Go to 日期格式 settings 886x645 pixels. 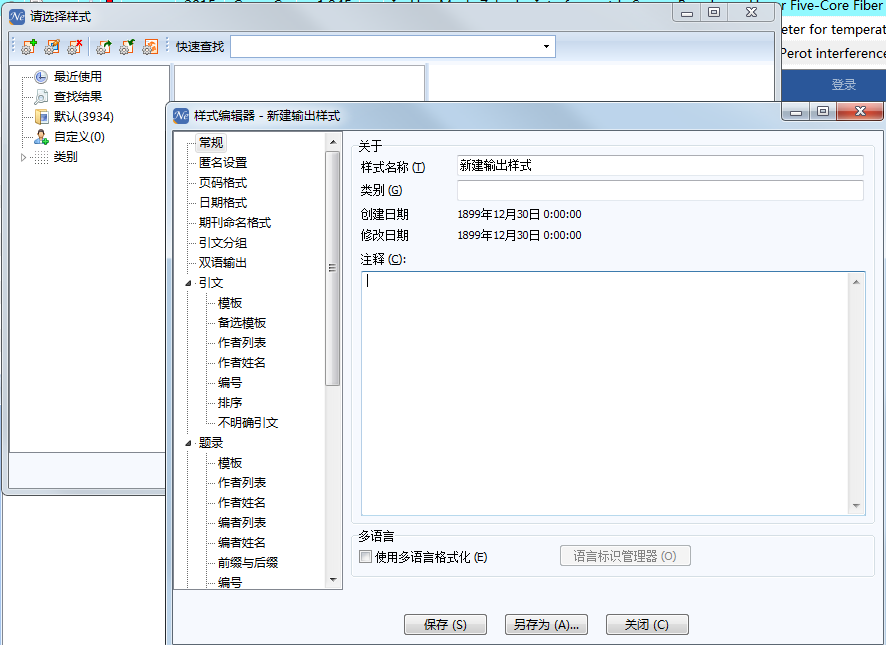(x=222, y=203)
